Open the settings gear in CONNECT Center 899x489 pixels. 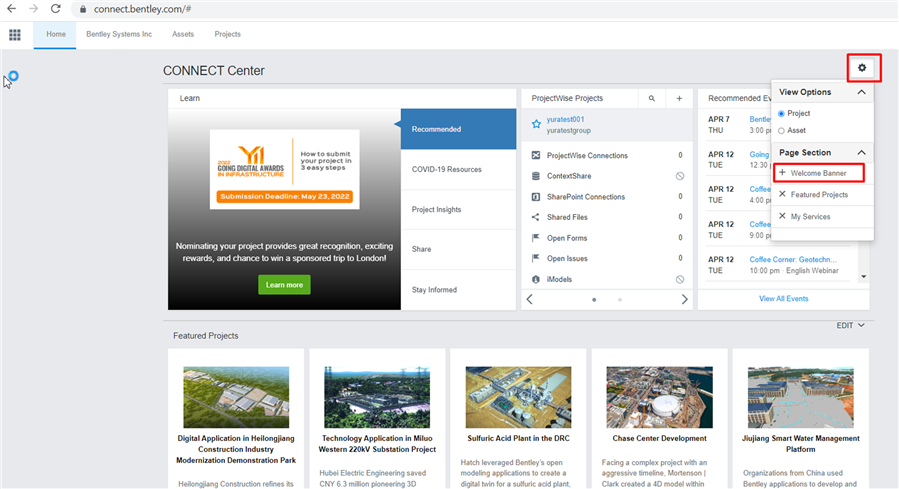click(x=862, y=68)
